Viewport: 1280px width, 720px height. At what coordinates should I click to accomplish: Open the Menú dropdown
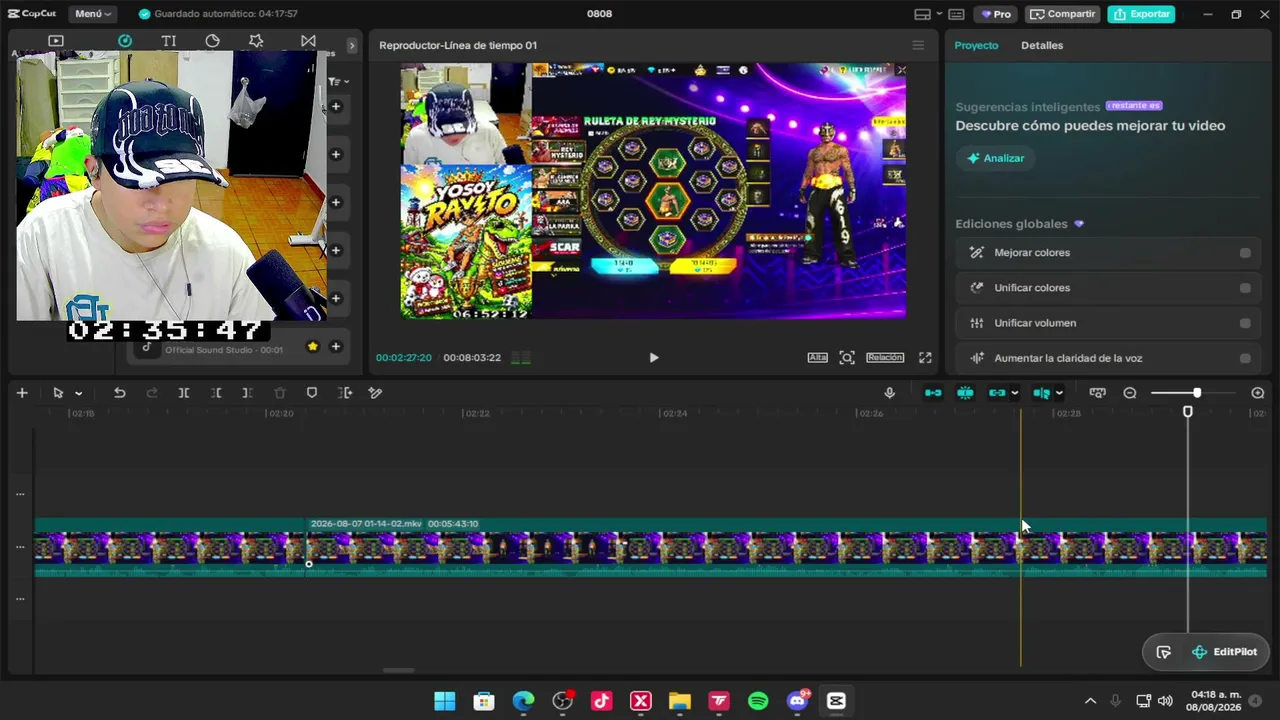tap(93, 14)
